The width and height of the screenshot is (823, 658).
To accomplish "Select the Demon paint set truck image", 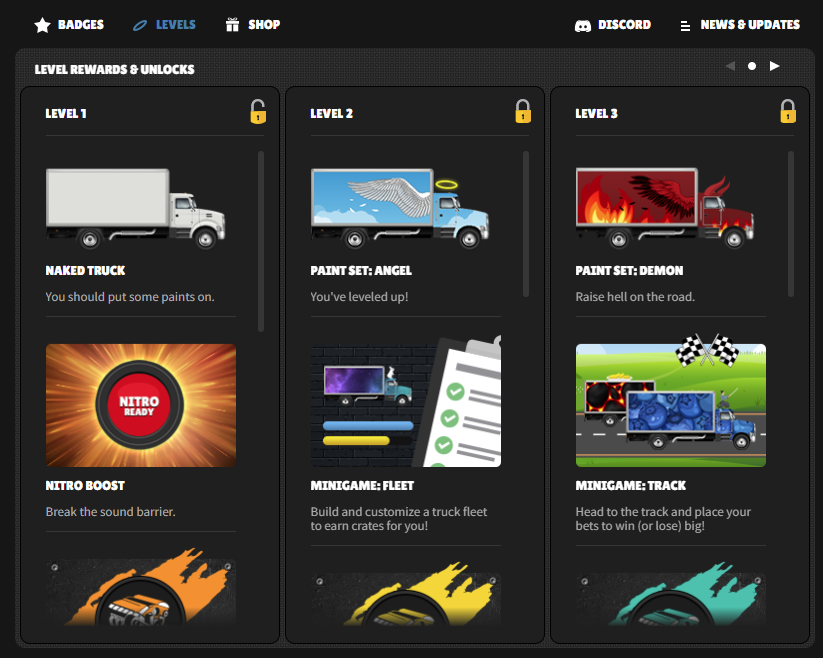I will coord(665,208).
